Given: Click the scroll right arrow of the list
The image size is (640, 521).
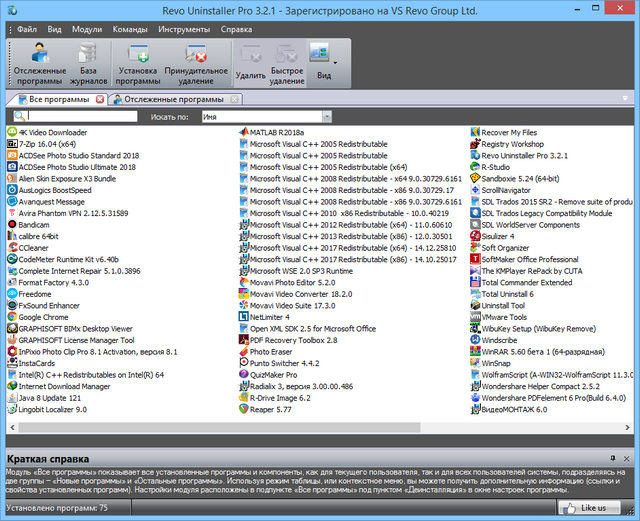Looking at the screenshot, I should click(627, 427).
